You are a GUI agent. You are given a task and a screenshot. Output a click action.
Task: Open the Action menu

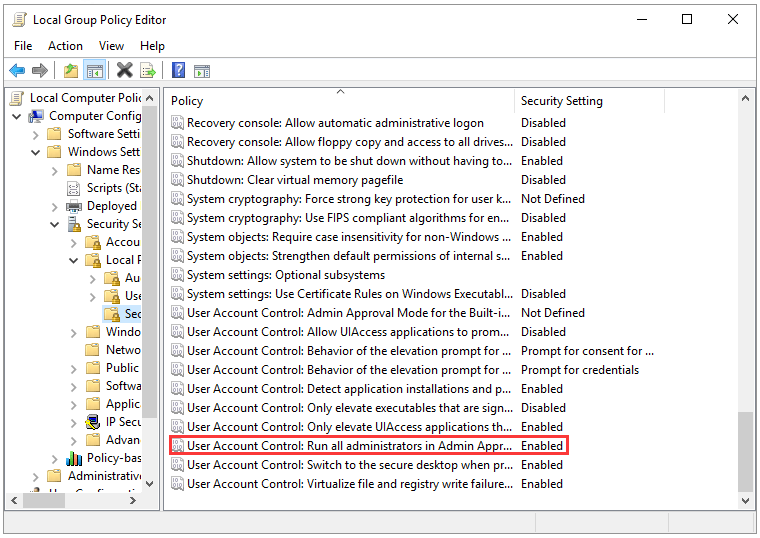(x=65, y=46)
